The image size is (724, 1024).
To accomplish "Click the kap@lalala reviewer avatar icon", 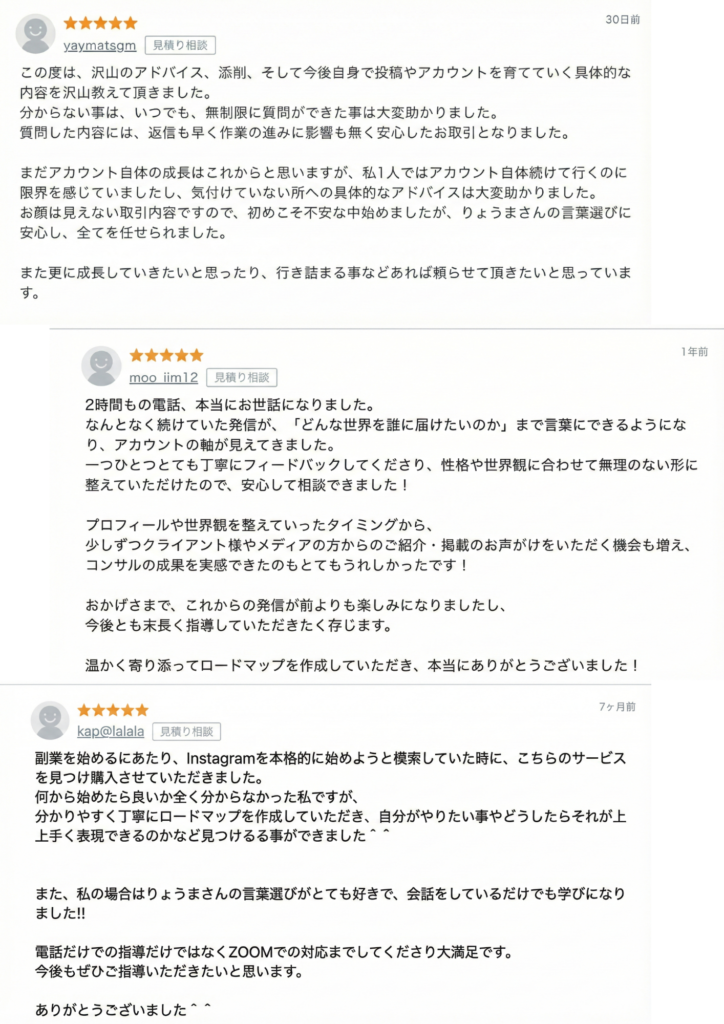I will [x=50, y=720].
